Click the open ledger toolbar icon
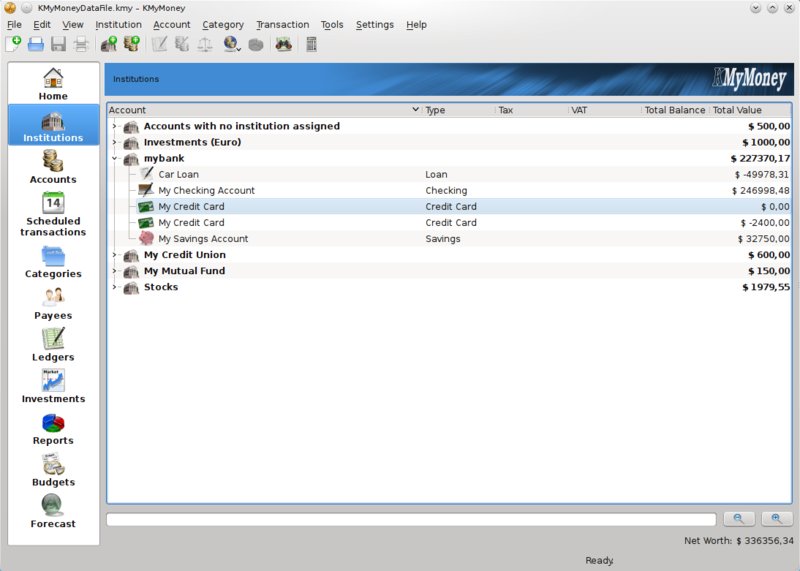 click(x=160, y=44)
